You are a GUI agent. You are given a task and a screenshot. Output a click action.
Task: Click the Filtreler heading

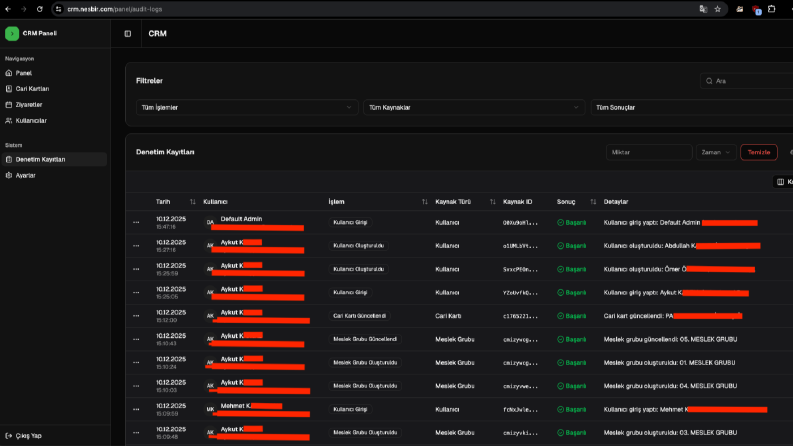(149, 81)
